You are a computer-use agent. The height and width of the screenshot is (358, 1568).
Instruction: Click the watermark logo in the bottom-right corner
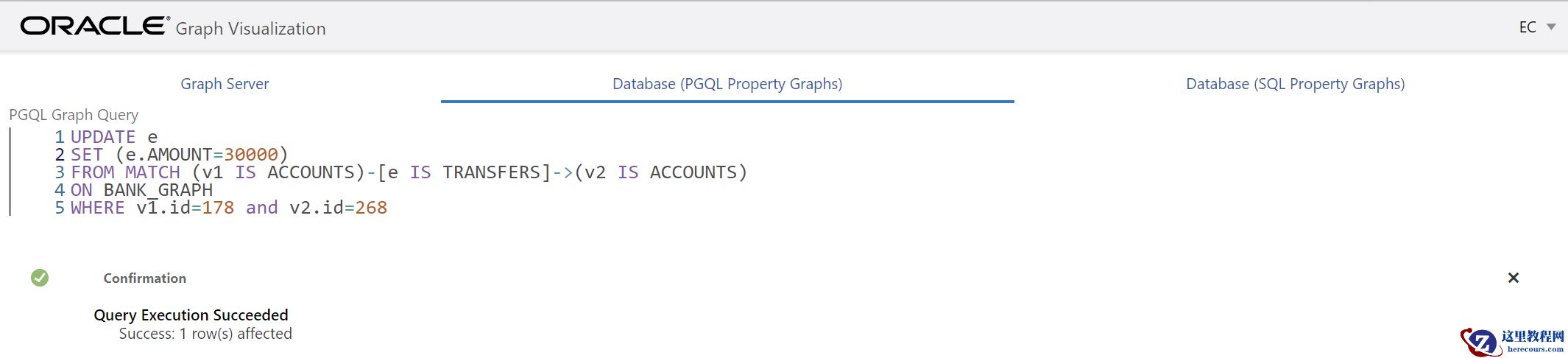(1512, 342)
